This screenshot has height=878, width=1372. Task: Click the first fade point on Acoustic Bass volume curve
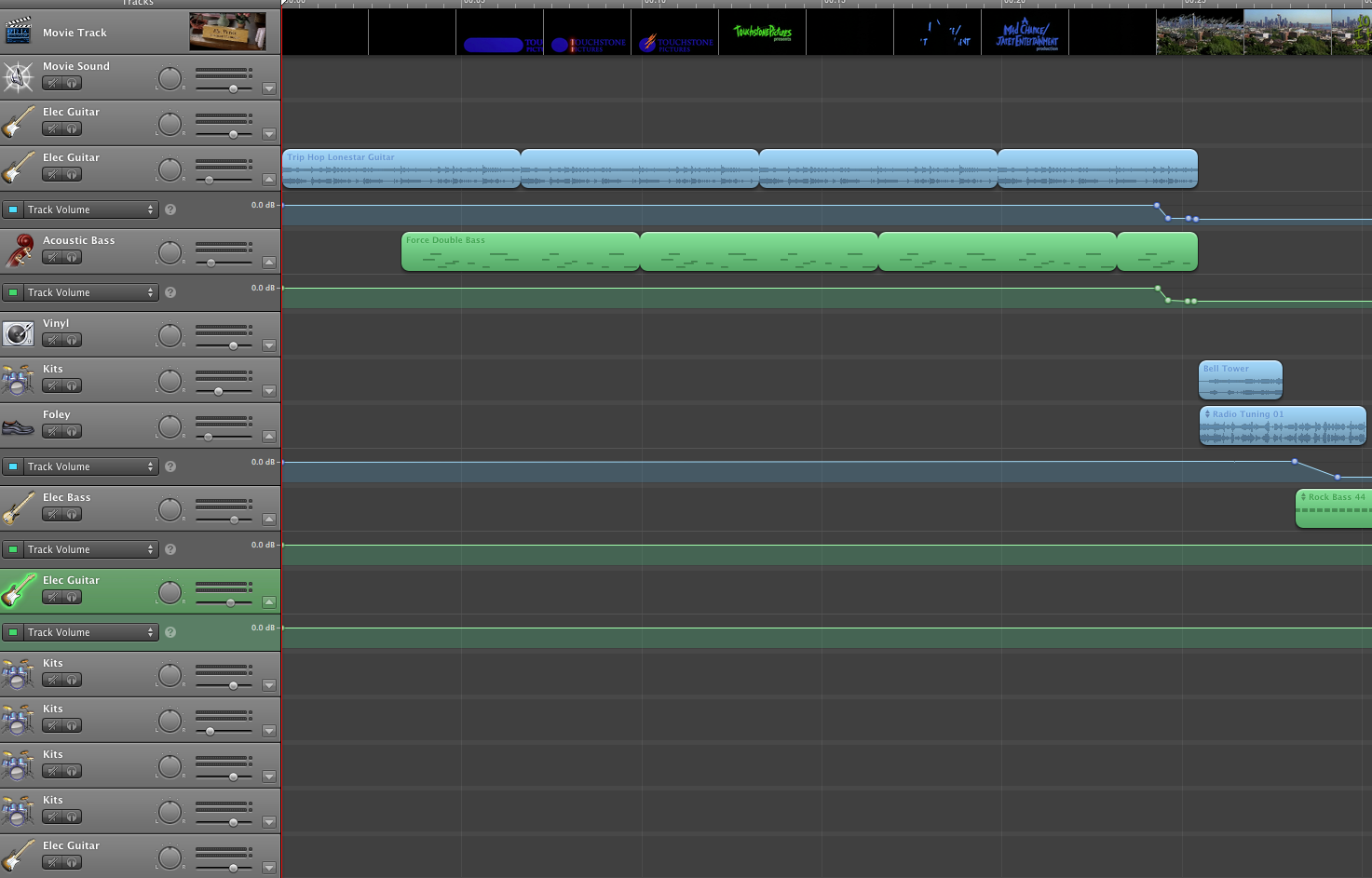coord(1158,289)
